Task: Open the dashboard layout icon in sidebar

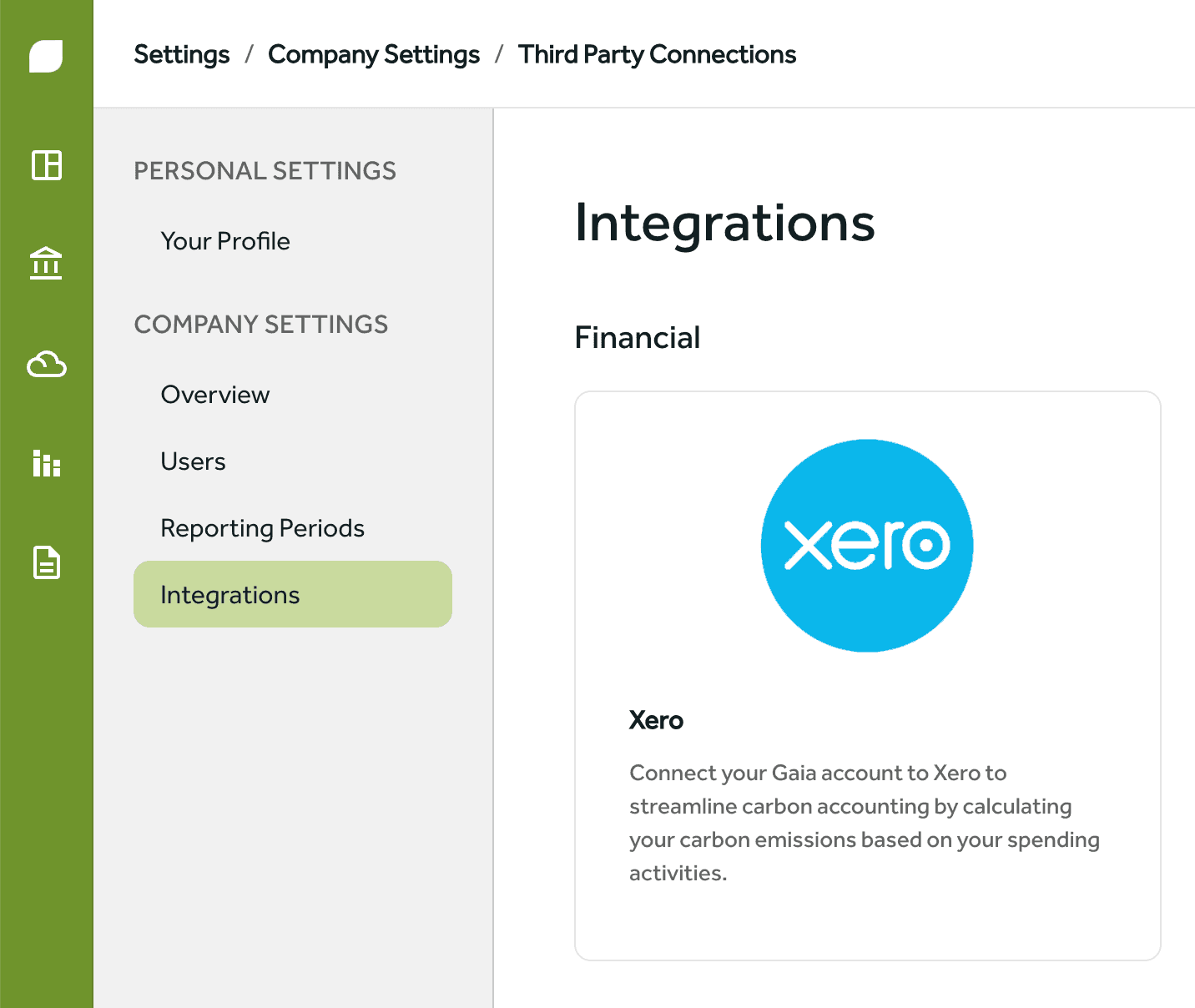Action: [x=47, y=164]
